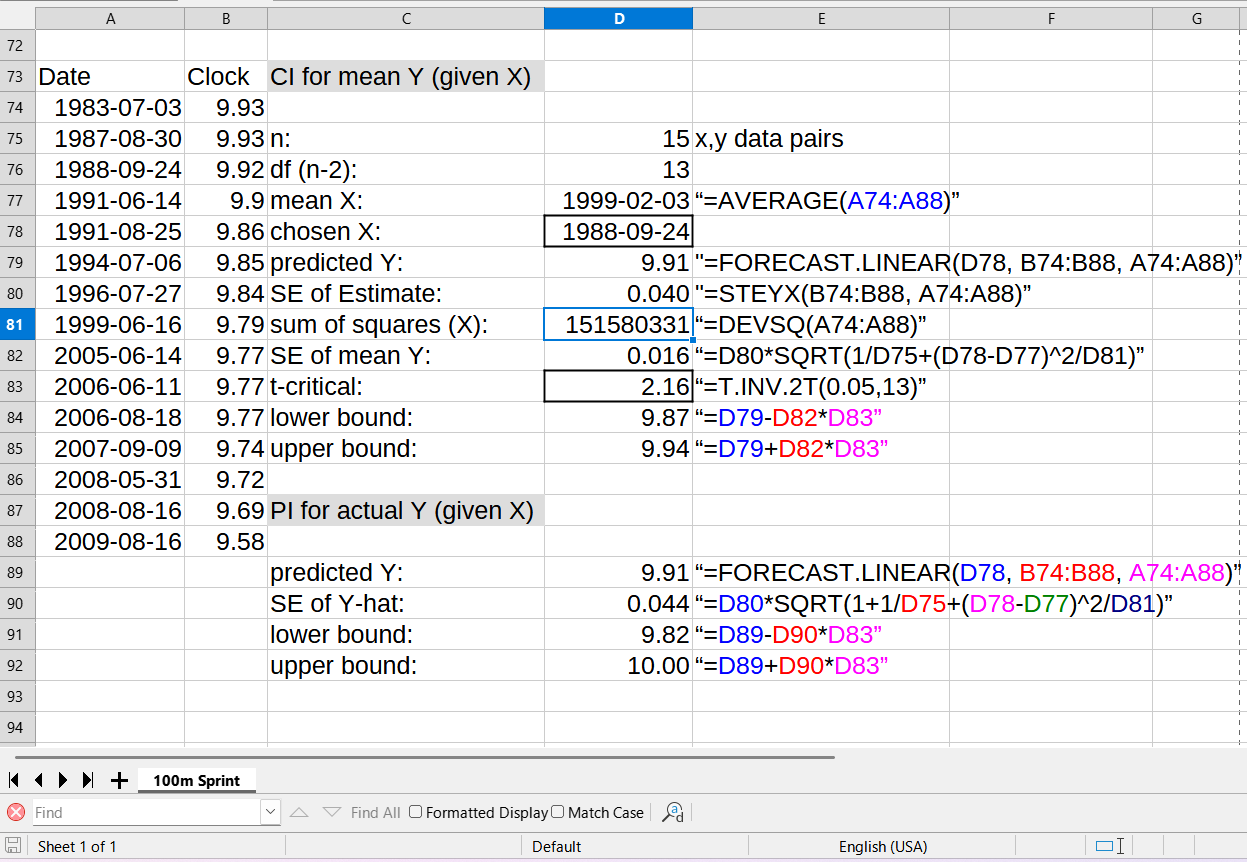Screen dimensions: 1247x862
Task: Select the DEVSQ formula text cell
Action: pyautogui.click(x=821, y=324)
